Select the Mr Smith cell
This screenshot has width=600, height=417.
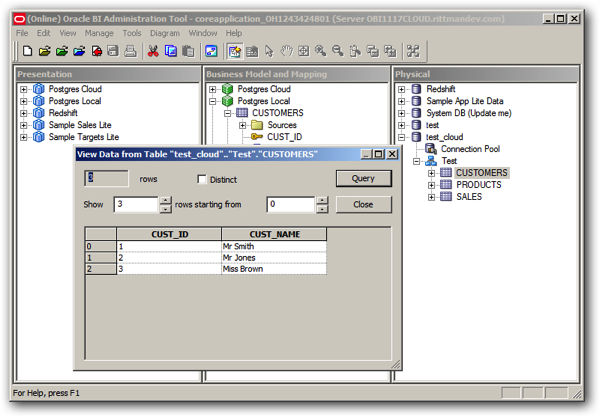(x=274, y=246)
